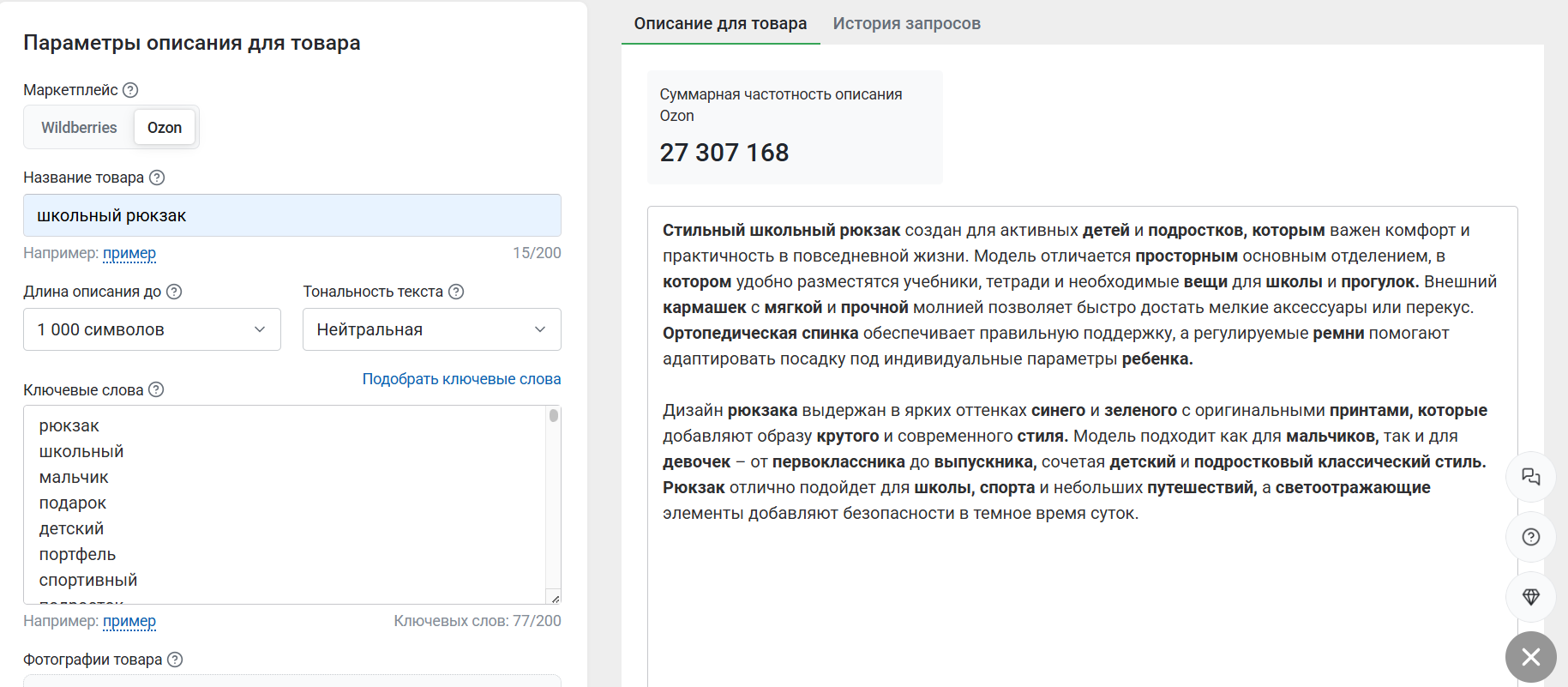Select Wildberries marketplace option
The width and height of the screenshot is (1568, 687).
(x=79, y=128)
